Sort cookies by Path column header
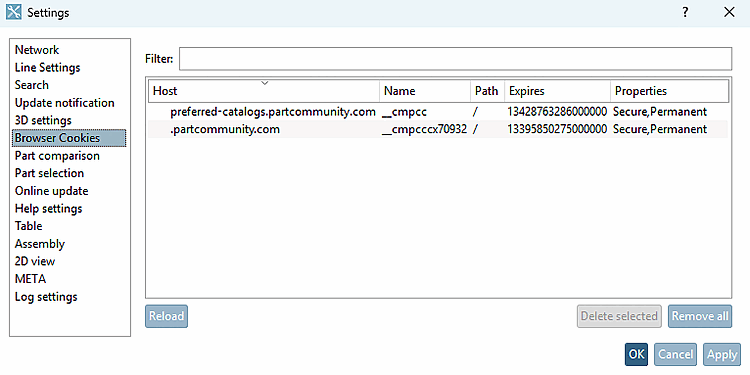The height and width of the screenshot is (375, 750). point(487,91)
